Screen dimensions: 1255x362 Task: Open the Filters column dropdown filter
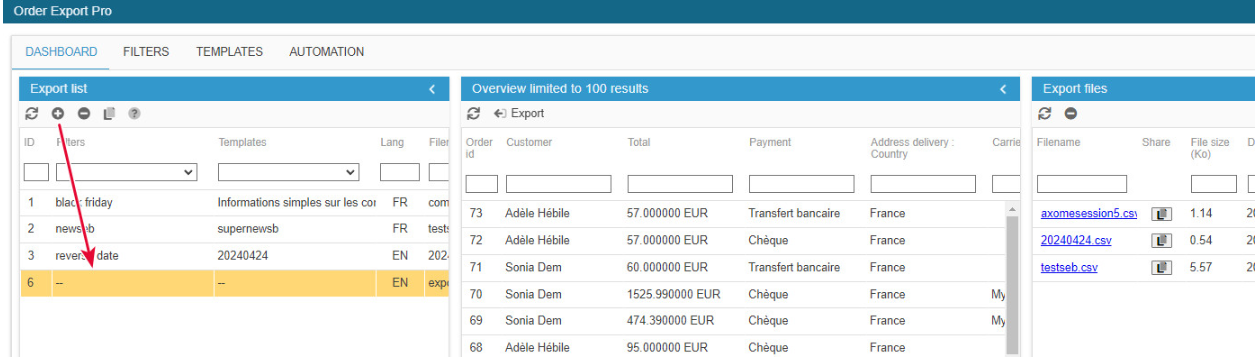pyautogui.click(x=126, y=172)
